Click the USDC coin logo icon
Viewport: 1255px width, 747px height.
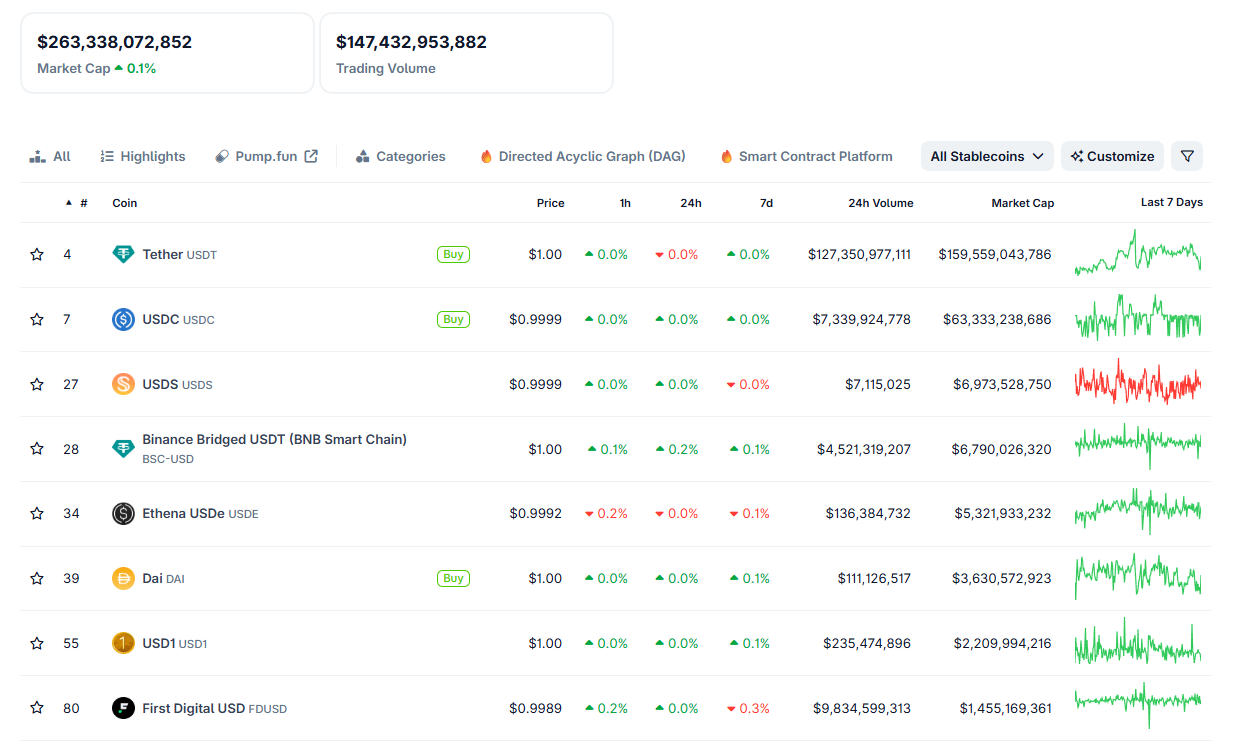(x=123, y=320)
